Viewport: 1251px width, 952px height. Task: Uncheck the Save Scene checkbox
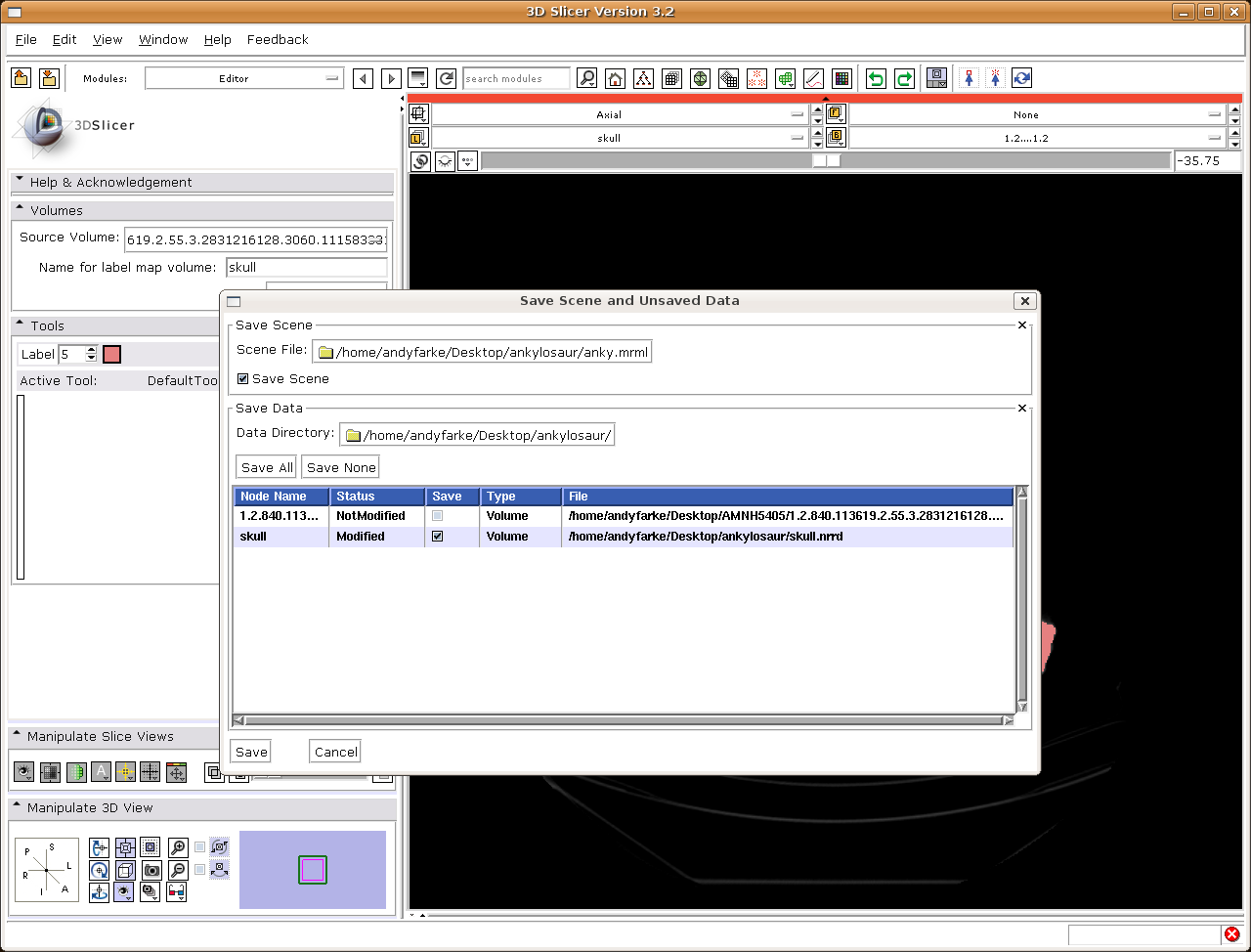[x=243, y=379]
